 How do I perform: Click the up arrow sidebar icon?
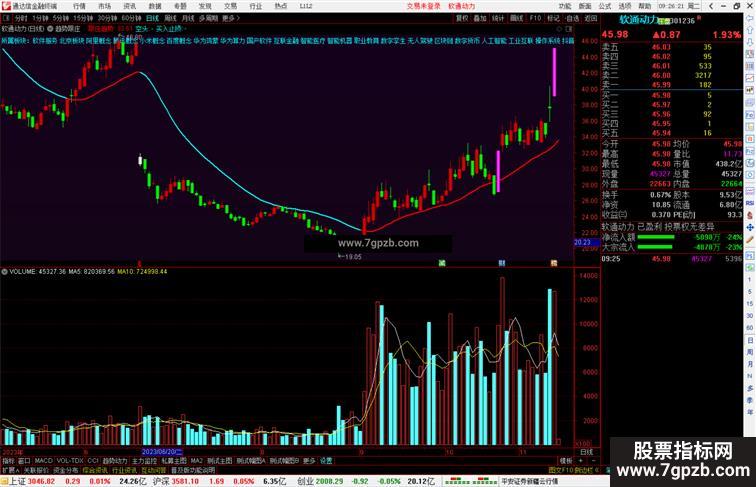coord(750,30)
